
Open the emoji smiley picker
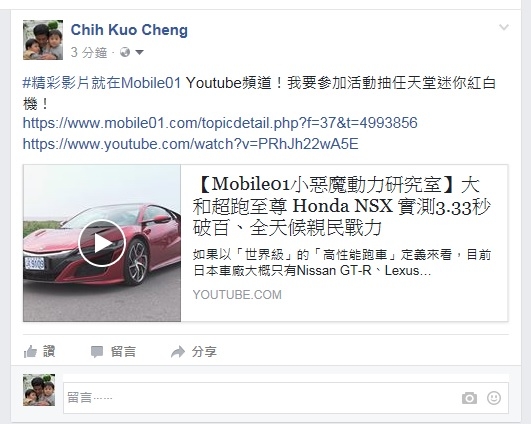coord(494,398)
